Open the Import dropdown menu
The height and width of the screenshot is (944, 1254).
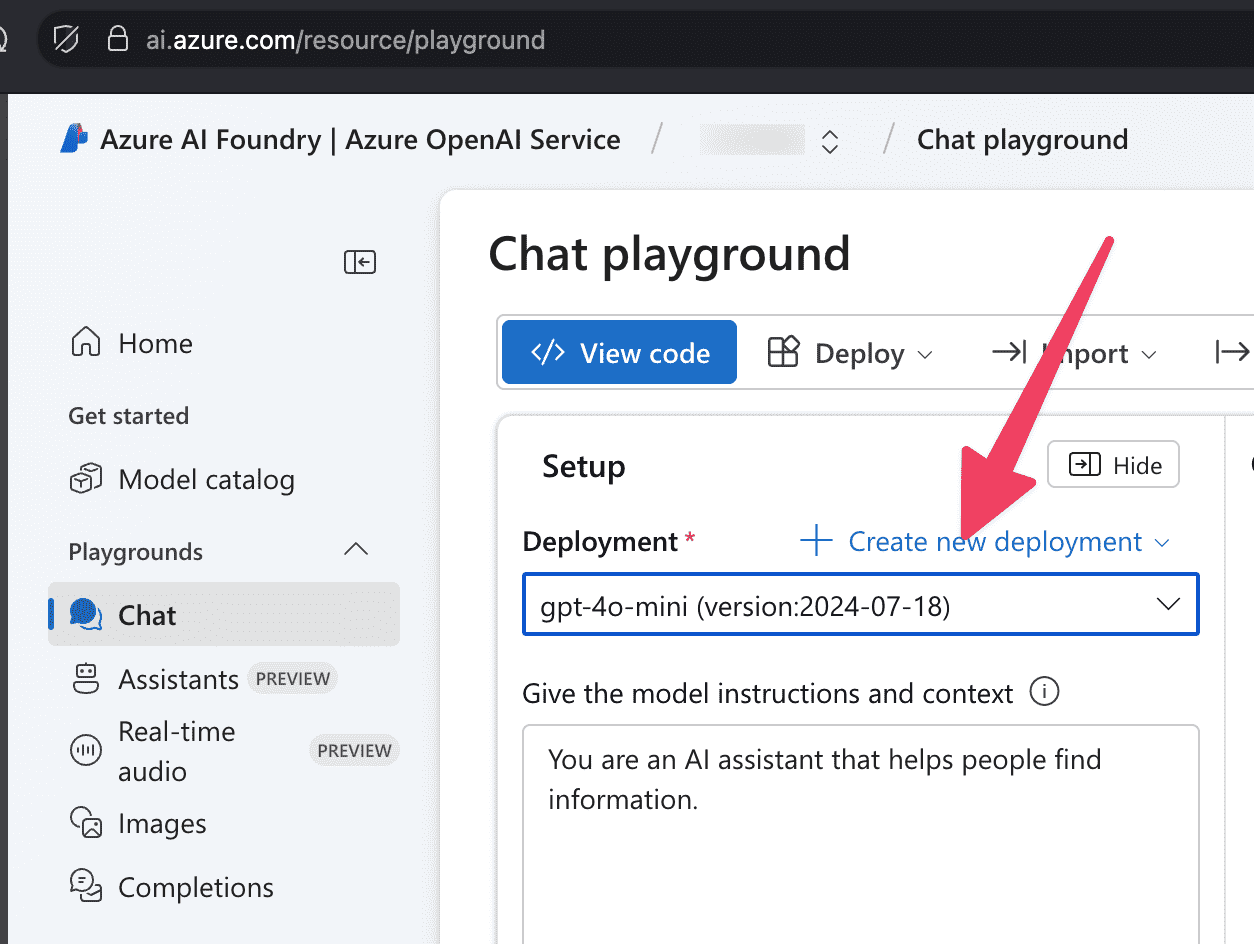point(1074,353)
